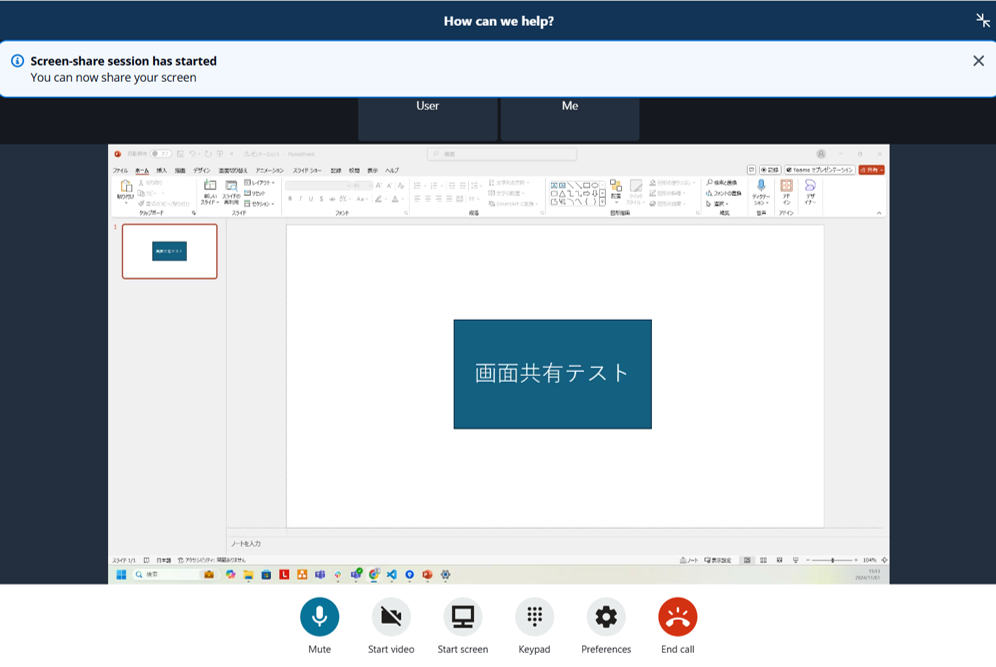This screenshot has height=667, width=996.
Task: Select the Me participant tile
Action: (570, 118)
